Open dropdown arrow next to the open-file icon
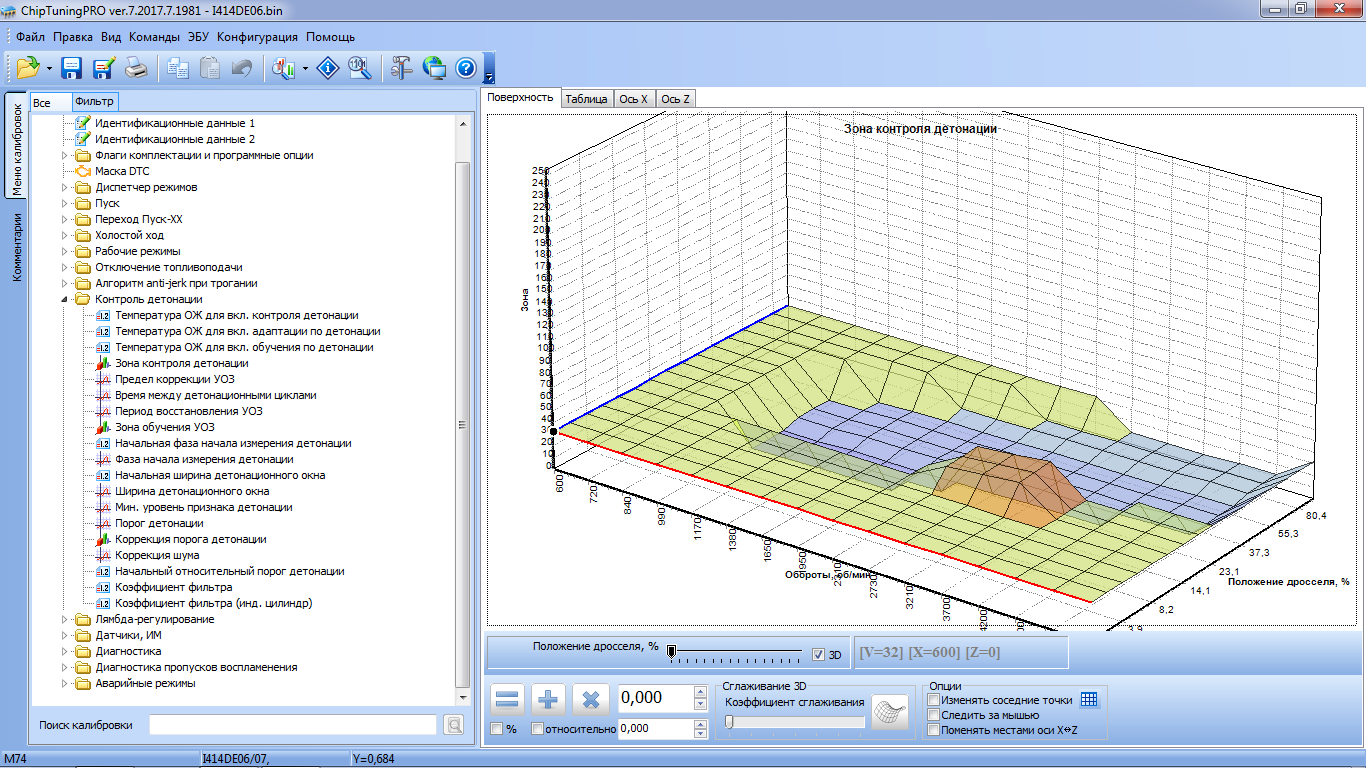 point(51,69)
